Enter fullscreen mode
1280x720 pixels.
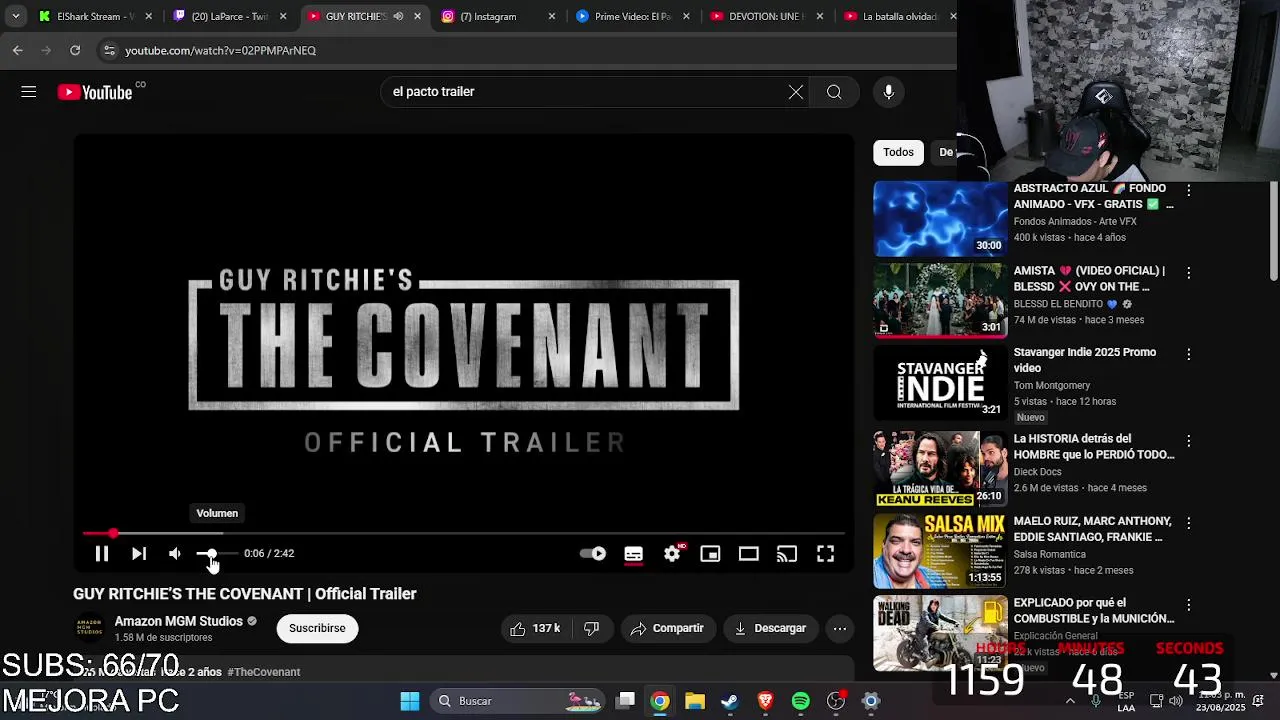(x=825, y=553)
